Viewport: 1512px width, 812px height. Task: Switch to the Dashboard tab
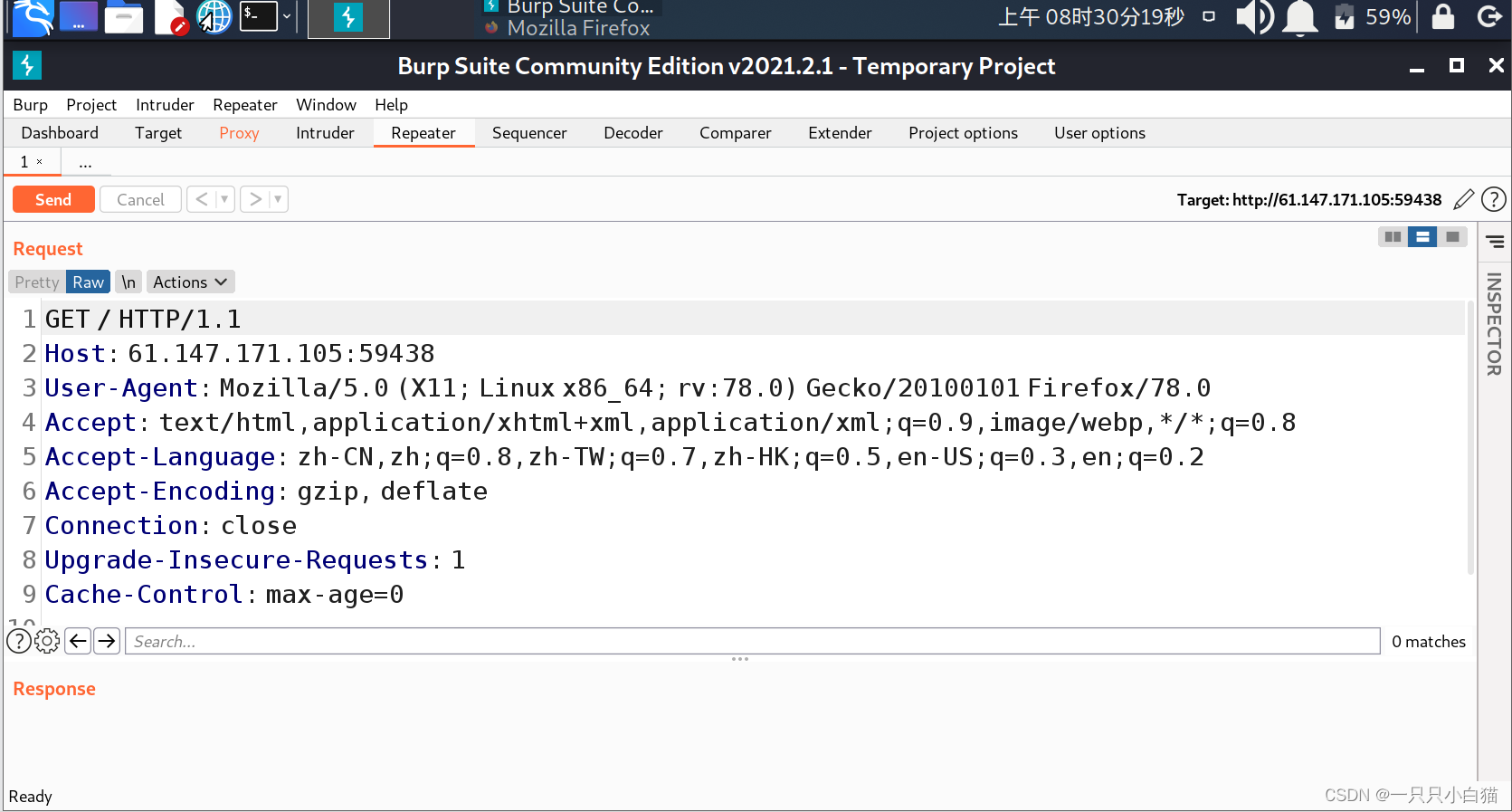pos(60,133)
